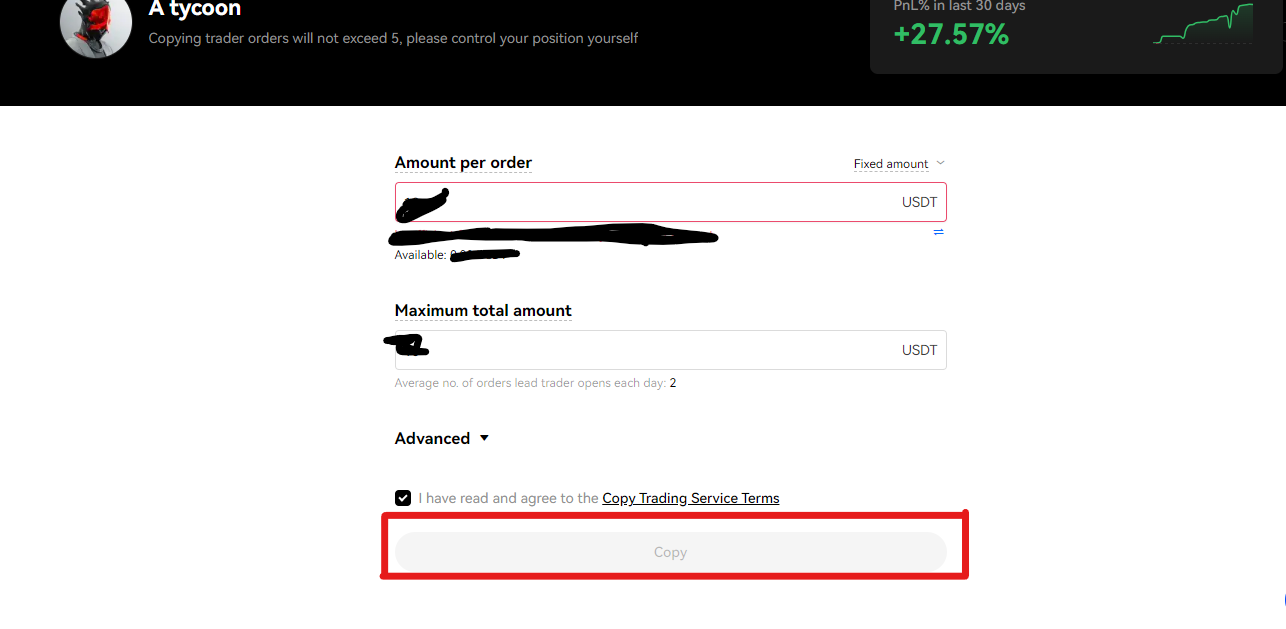Click the Copy button
This screenshot has height=629, width=1286.
pos(671,552)
